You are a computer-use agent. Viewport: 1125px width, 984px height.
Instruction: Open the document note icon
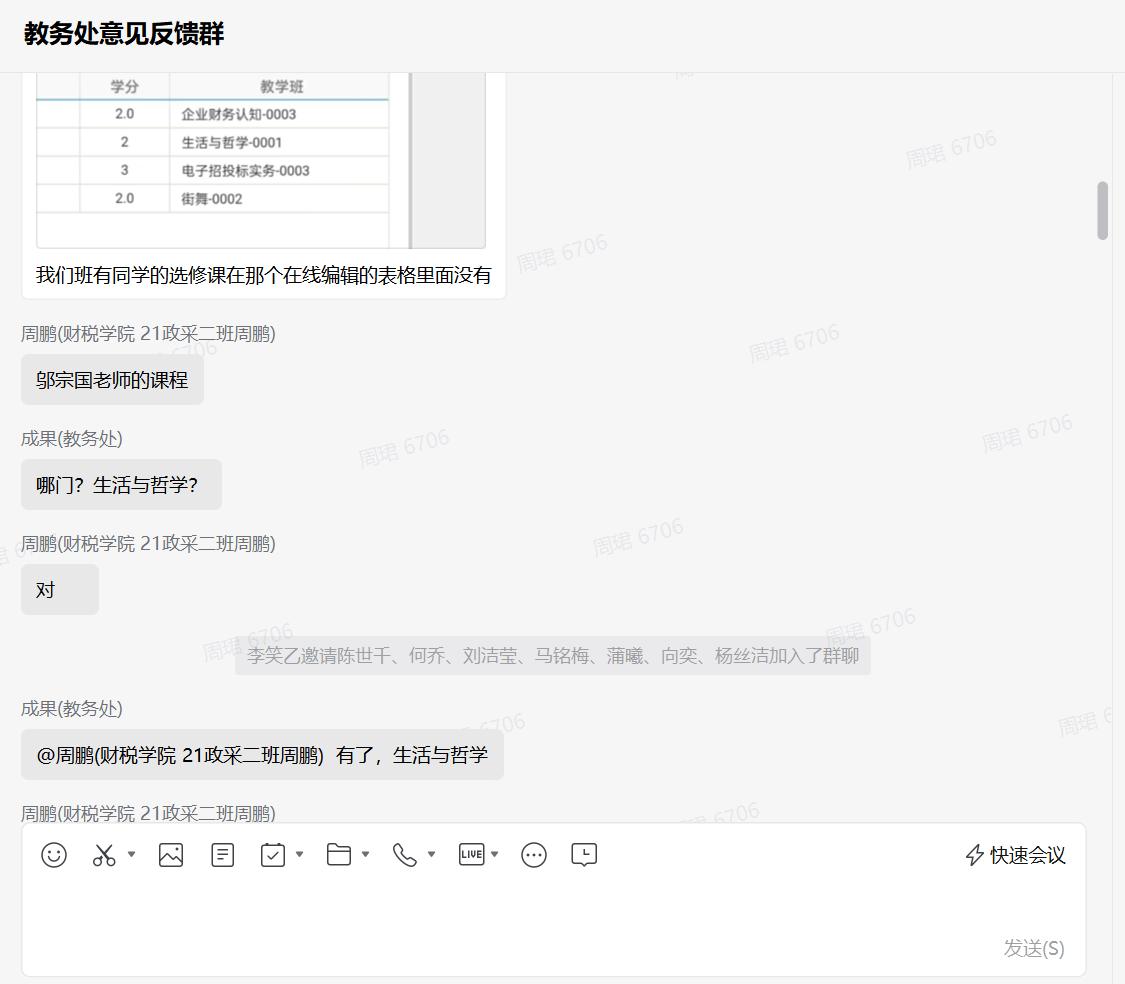point(223,855)
